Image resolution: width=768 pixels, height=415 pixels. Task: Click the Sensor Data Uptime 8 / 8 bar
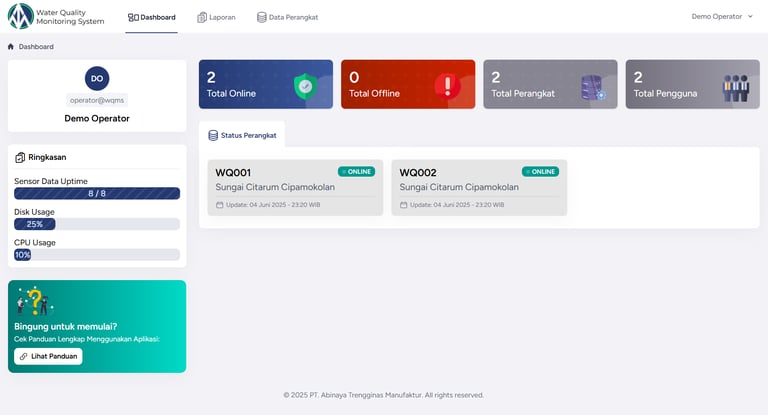coord(97,194)
